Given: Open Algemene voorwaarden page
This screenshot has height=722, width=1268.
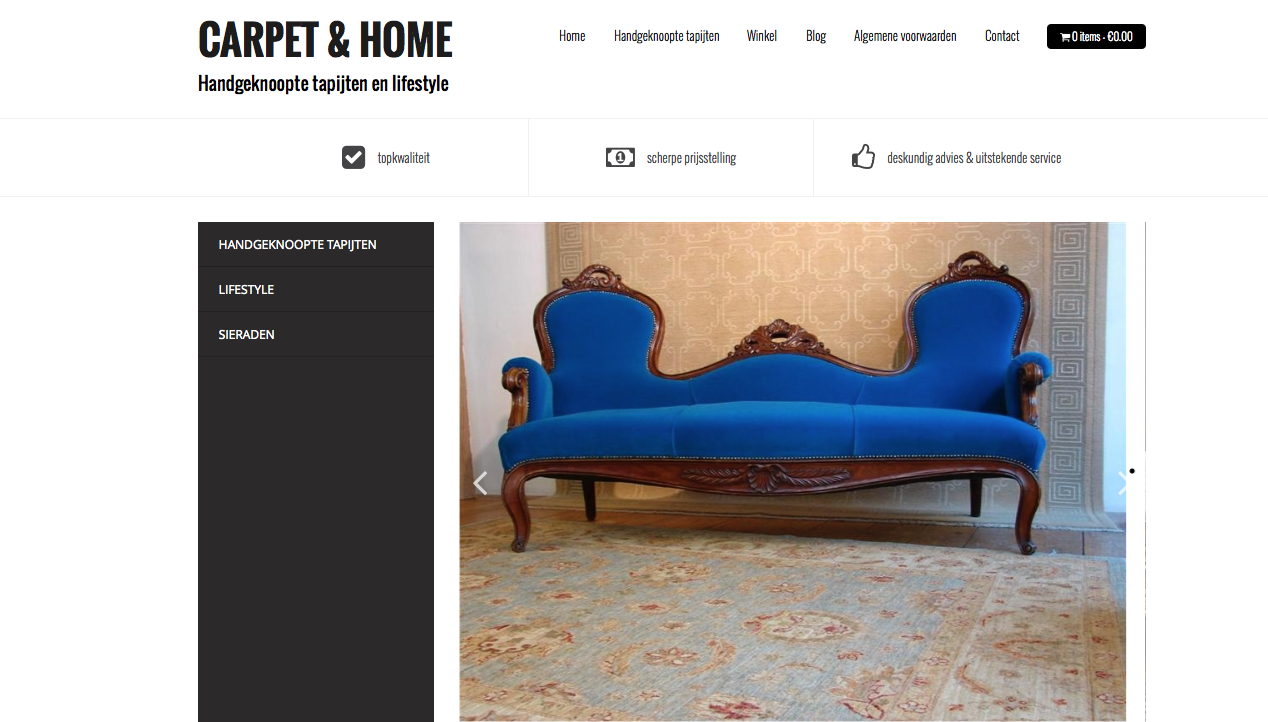Looking at the screenshot, I should tap(905, 36).
